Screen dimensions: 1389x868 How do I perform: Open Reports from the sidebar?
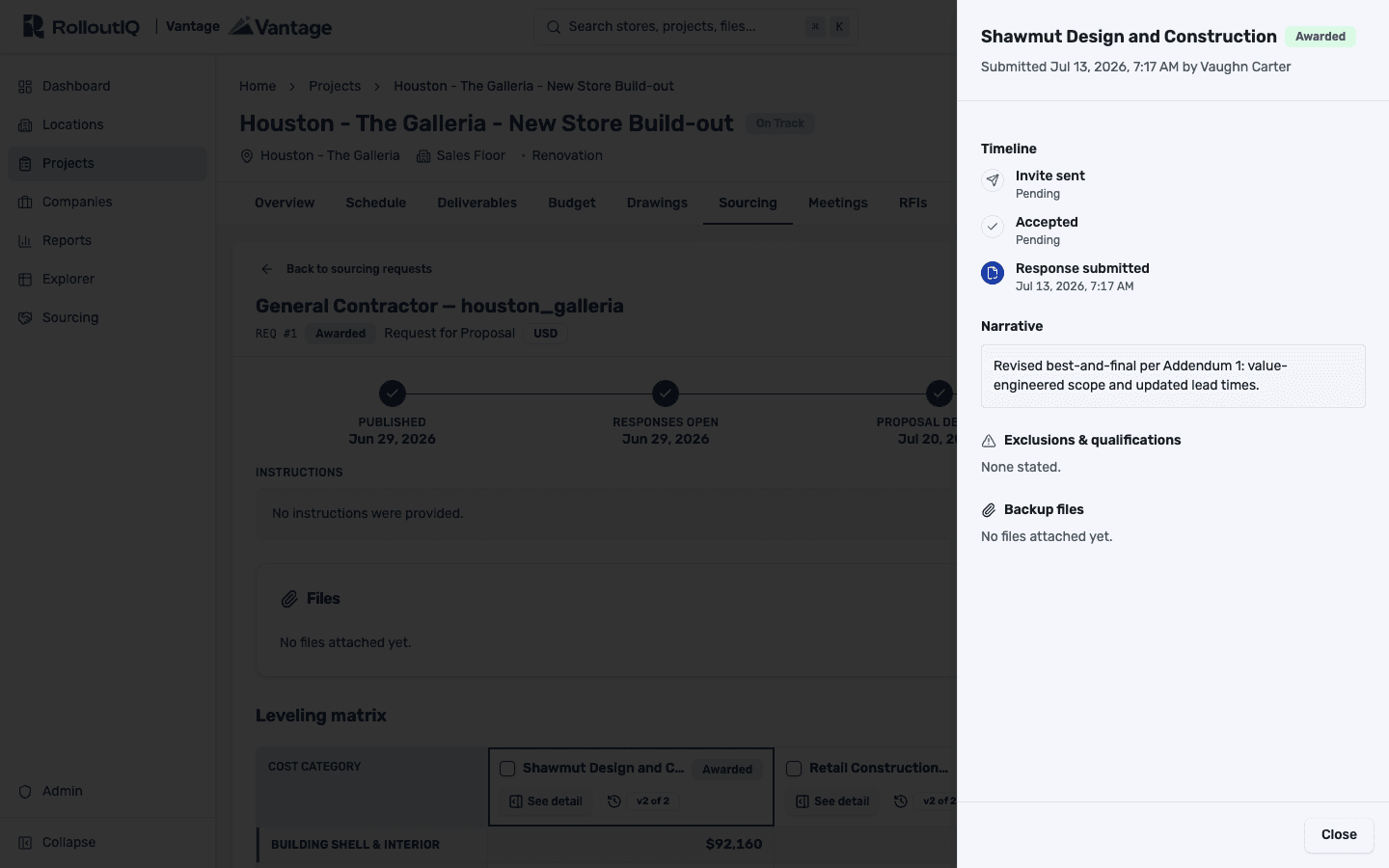[107, 240]
